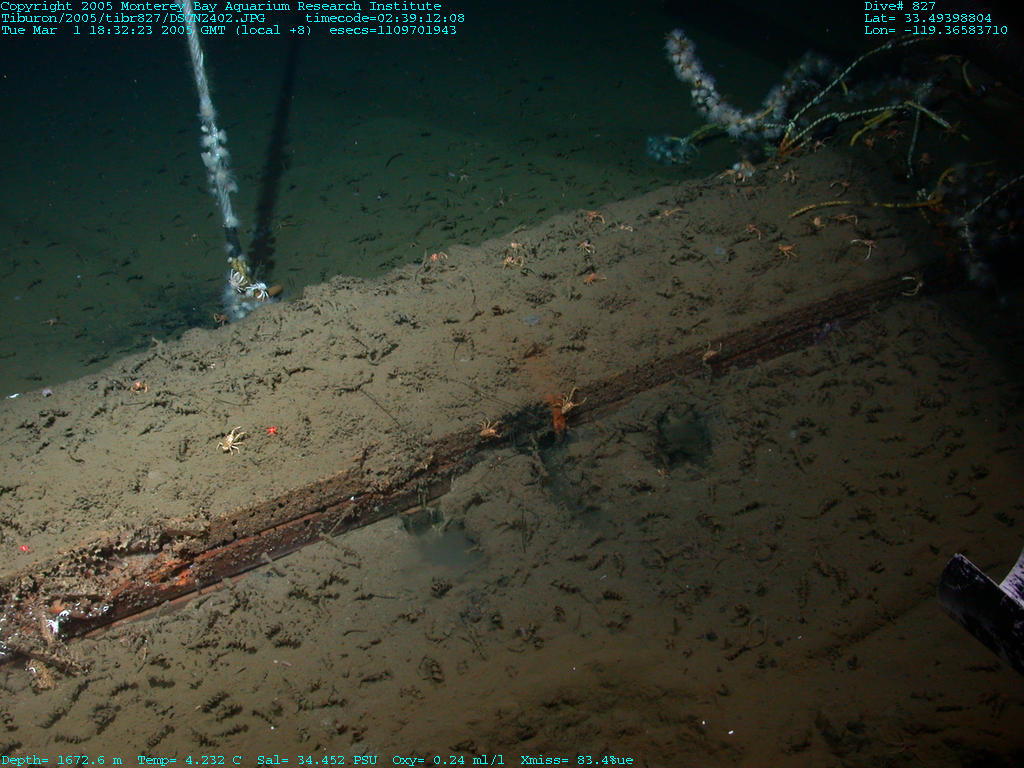The height and width of the screenshot is (768, 1024).
Task: Click the white crab left of red dot
Action: 231,439
